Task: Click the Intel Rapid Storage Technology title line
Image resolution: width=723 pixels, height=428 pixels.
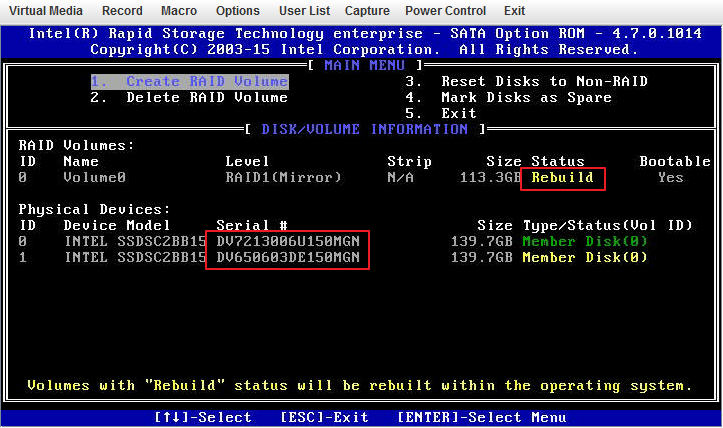Action: 365,34
